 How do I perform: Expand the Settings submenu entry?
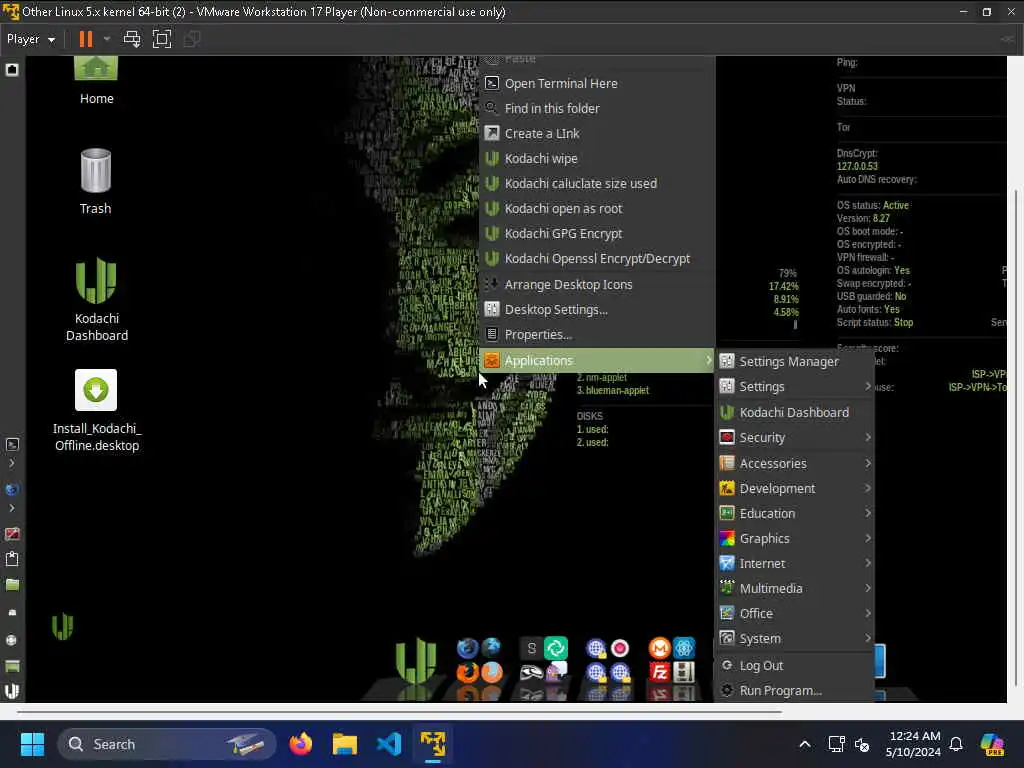[x=795, y=387]
